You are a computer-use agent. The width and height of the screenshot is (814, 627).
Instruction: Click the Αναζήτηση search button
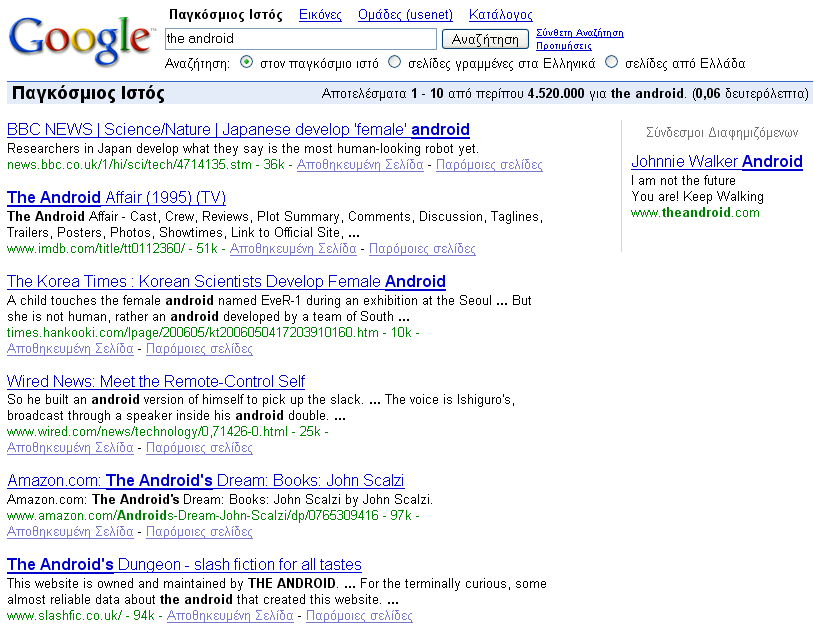pyautogui.click(x=485, y=39)
